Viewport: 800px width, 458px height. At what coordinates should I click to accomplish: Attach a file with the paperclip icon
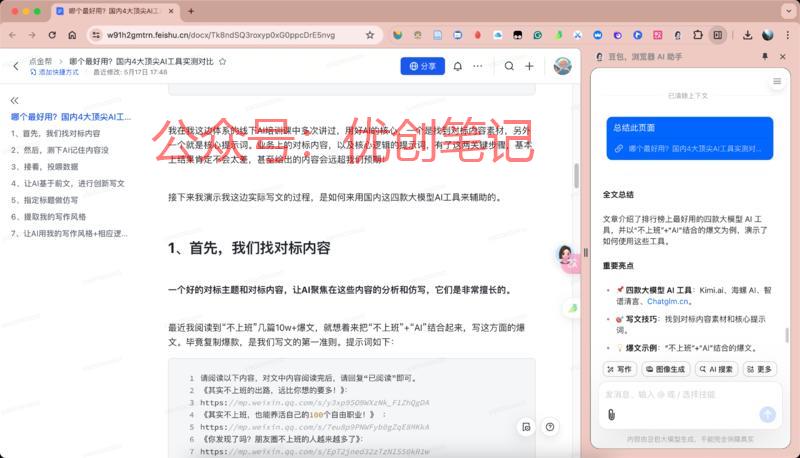611,415
